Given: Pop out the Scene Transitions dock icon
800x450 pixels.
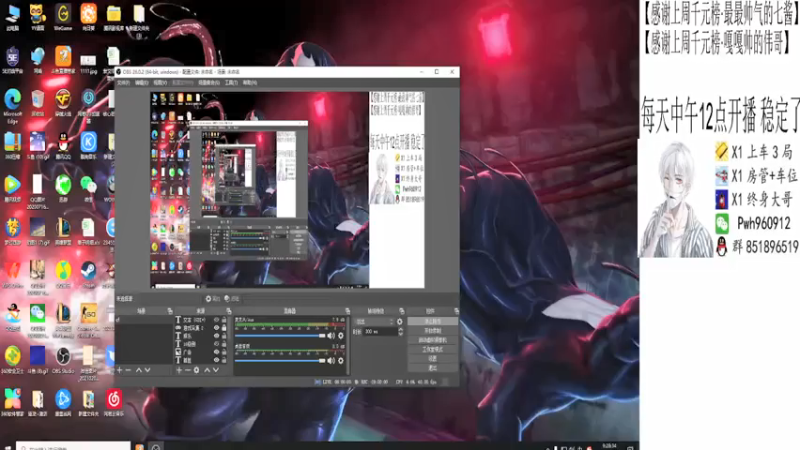Looking at the screenshot, I should tap(402, 311).
